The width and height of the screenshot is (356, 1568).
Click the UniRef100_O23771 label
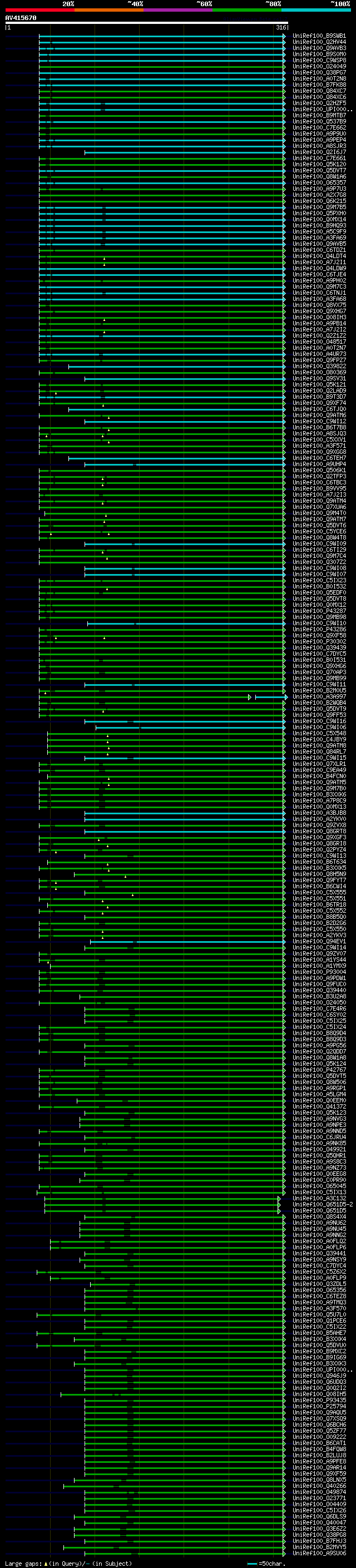tap(319, 1498)
